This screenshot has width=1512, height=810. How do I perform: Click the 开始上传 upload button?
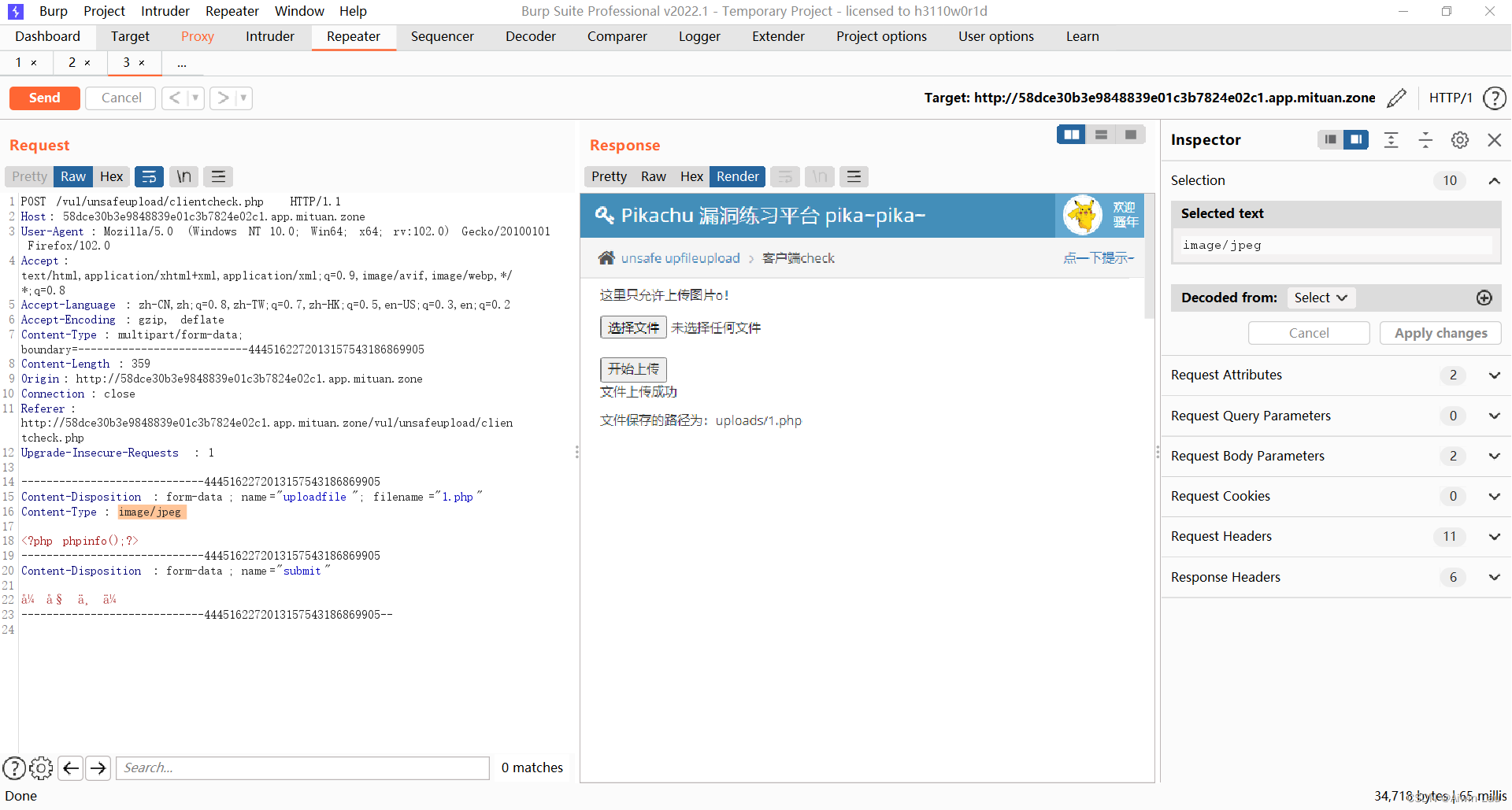[633, 368]
